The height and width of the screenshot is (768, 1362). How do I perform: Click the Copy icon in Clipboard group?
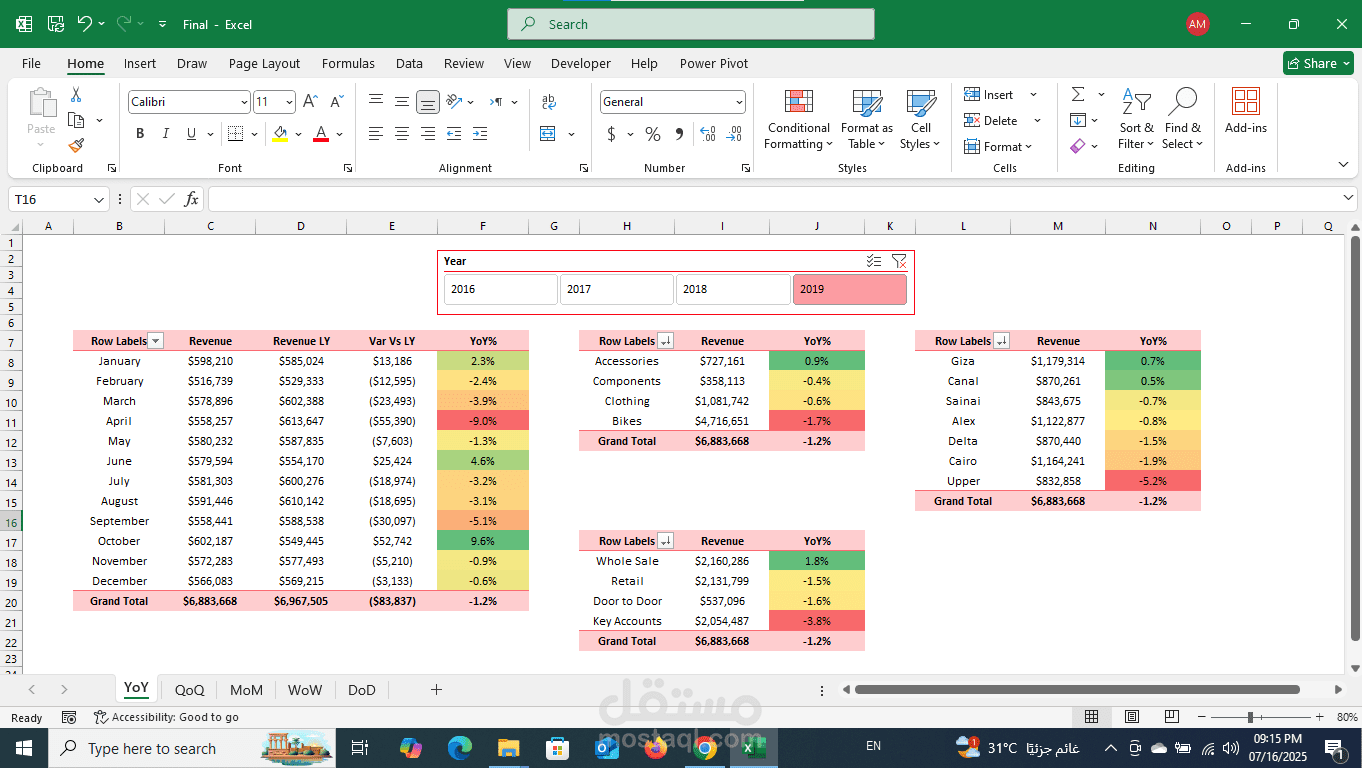tap(76, 120)
